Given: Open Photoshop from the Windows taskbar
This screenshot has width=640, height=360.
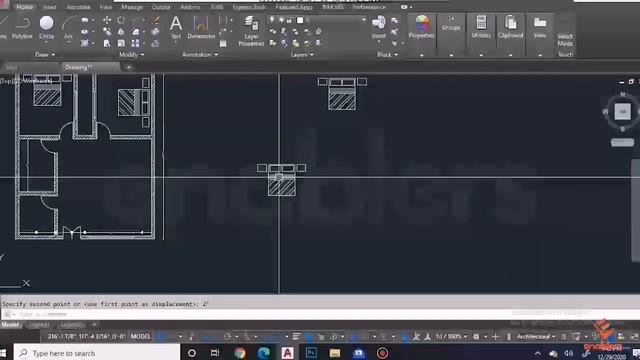Looking at the screenshot, I should pos(311,353).
